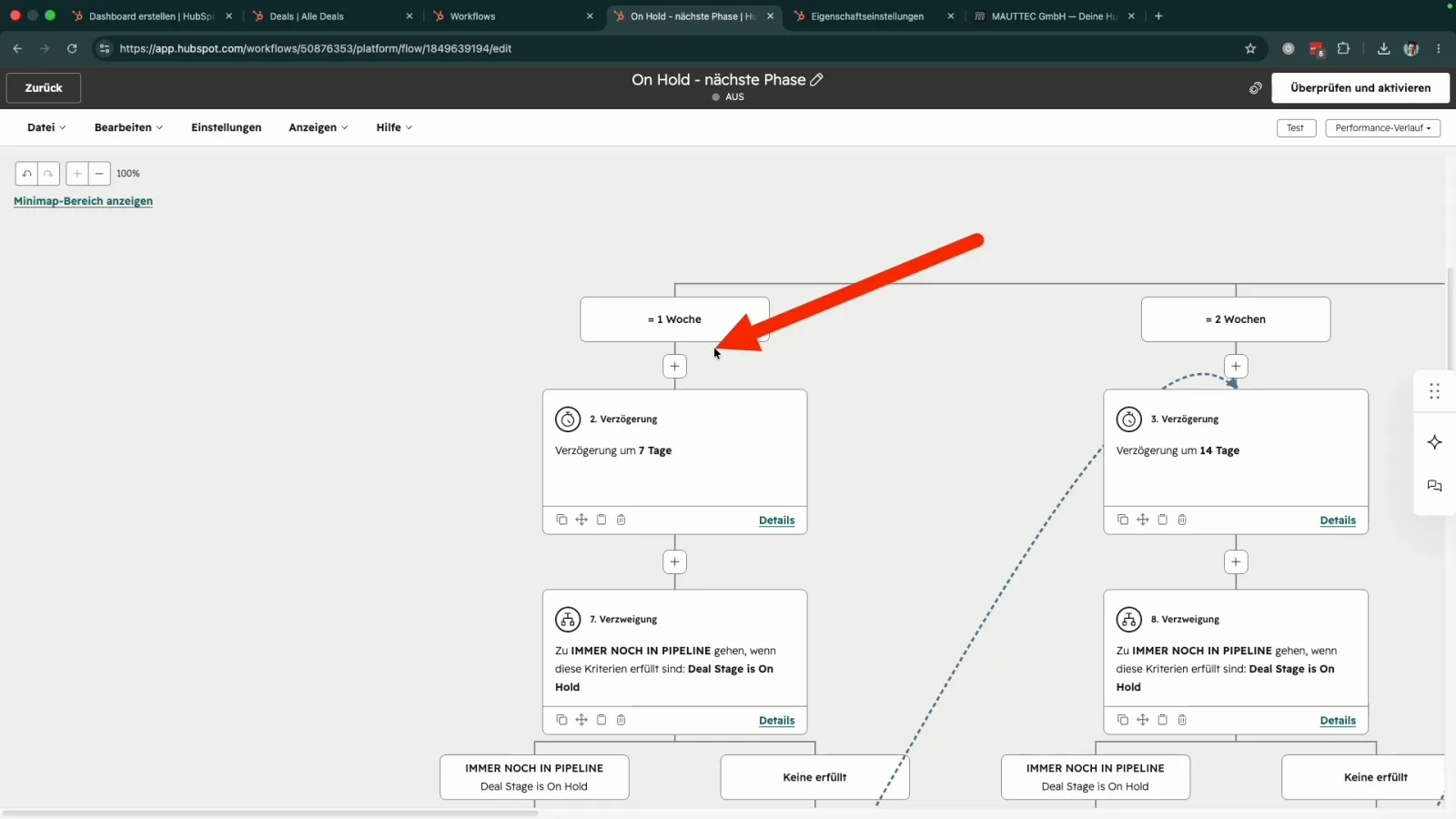Open the Datei menu

(46, 127)
